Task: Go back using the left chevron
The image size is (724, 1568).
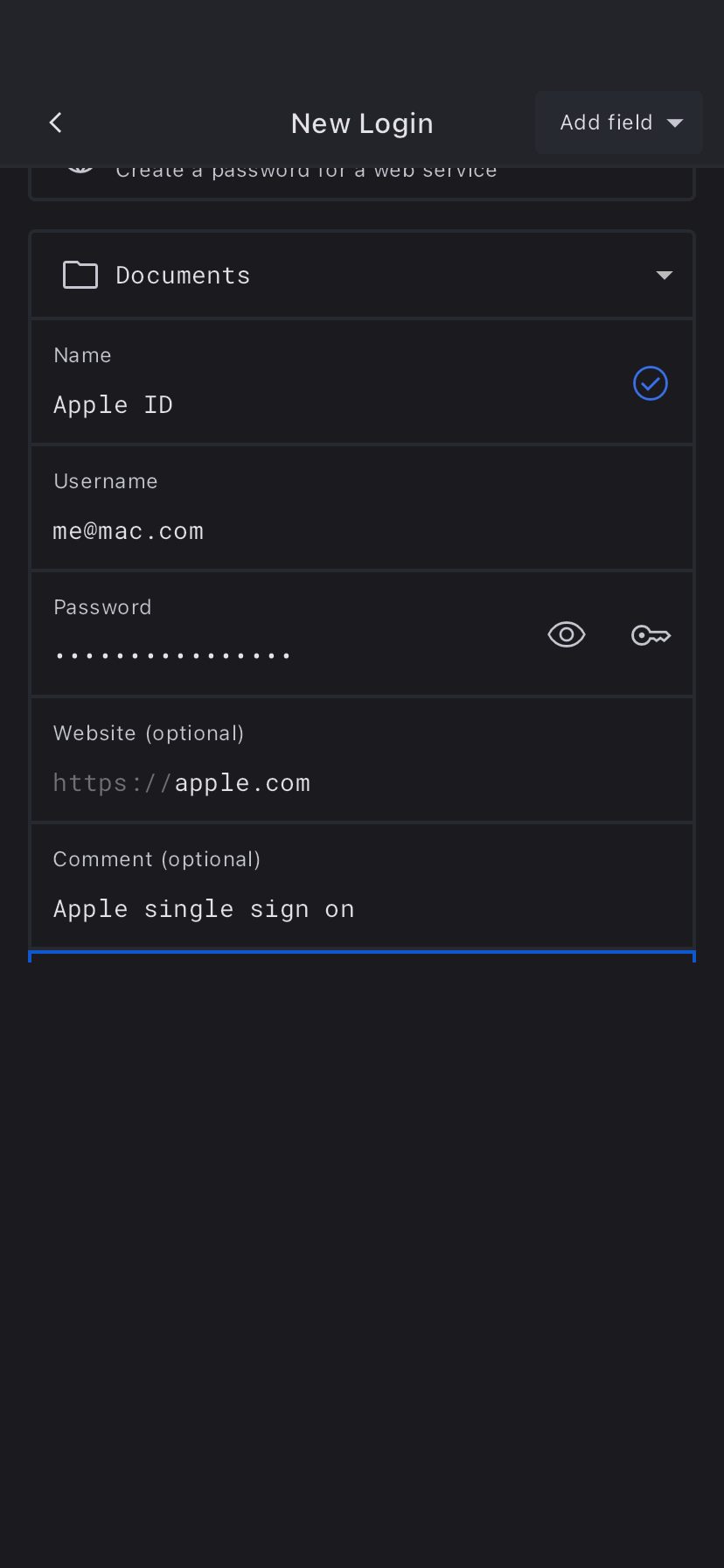Action: click(56, 122)
